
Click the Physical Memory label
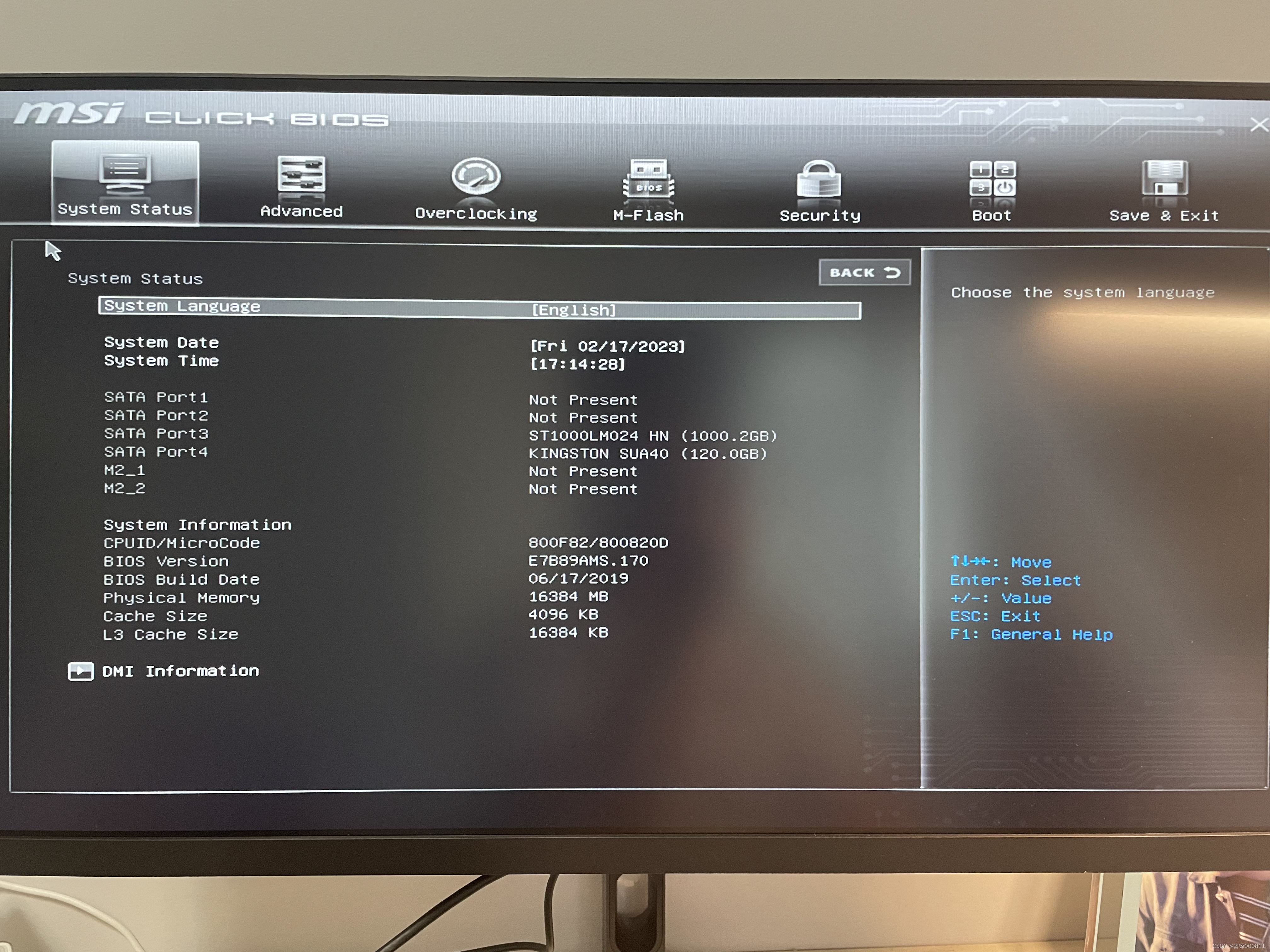coord(181,598)
